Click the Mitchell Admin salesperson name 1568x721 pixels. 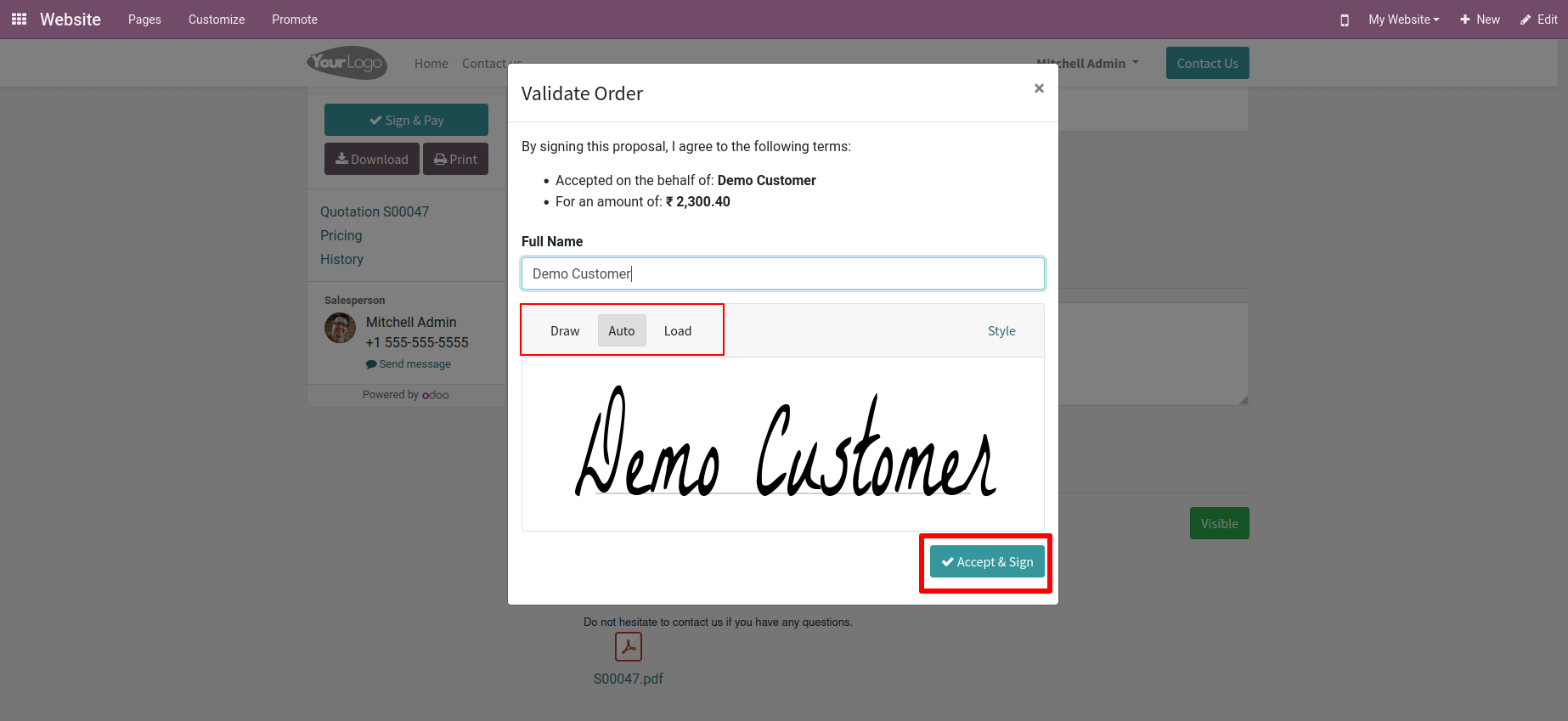coord(411,322)
